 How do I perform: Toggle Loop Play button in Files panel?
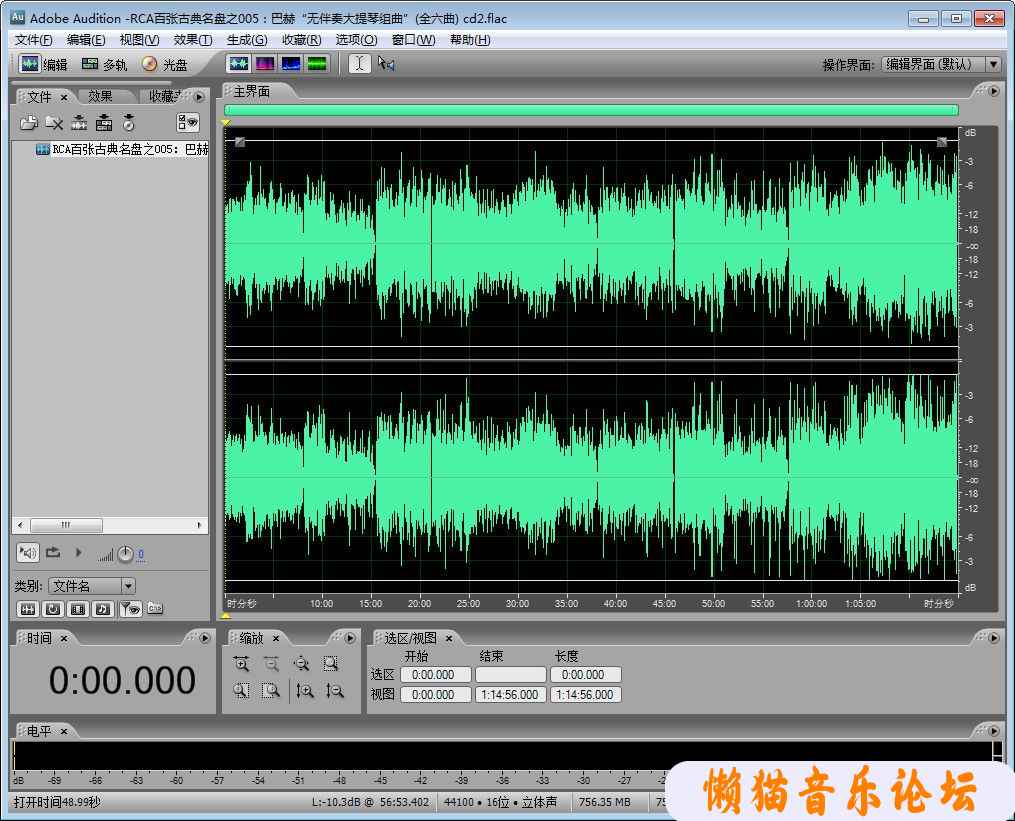pos(53,553)
